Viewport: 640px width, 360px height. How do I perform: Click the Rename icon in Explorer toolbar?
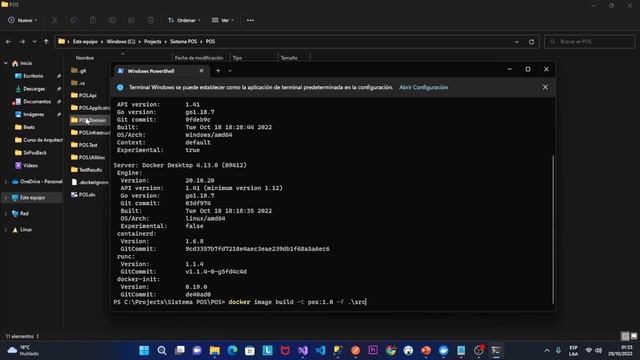112,20
